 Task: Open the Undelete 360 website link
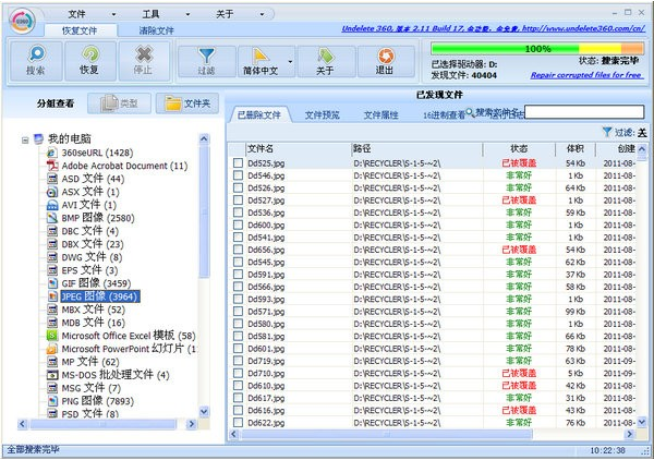click(x=493, y=28)
